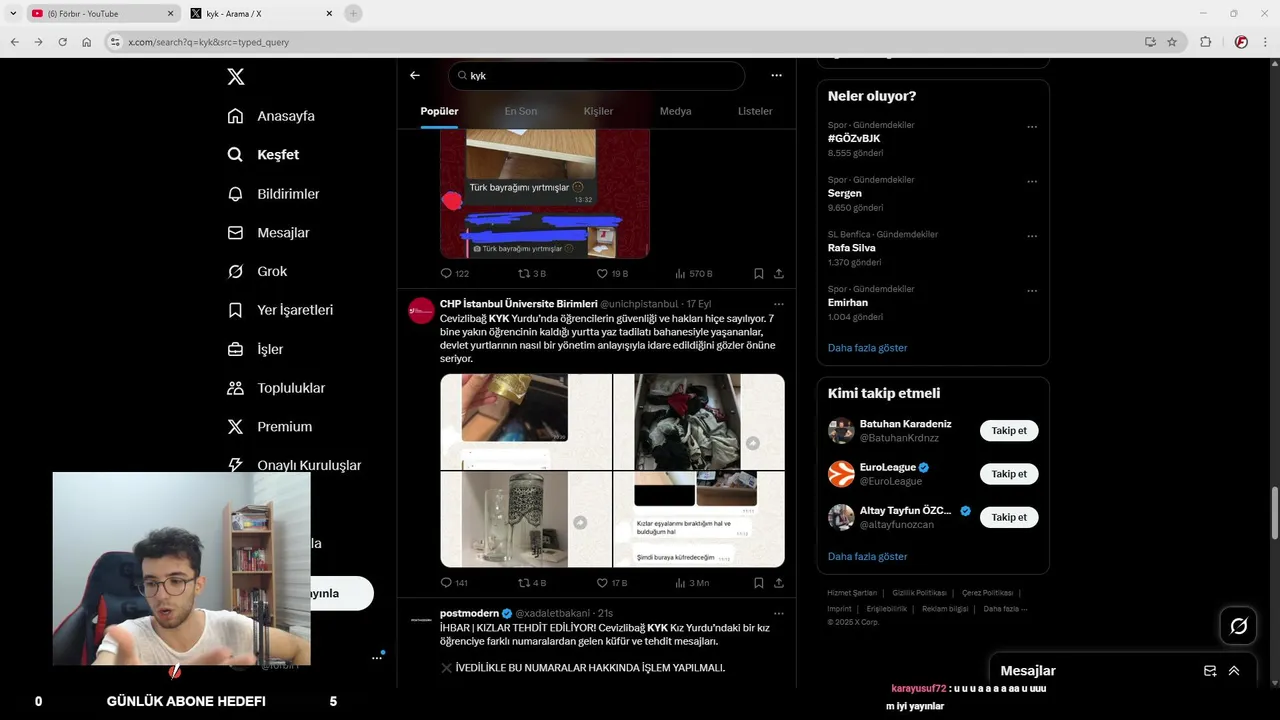Click the Topluluklar people icon
1280x720 pixels.
[235, 388]
